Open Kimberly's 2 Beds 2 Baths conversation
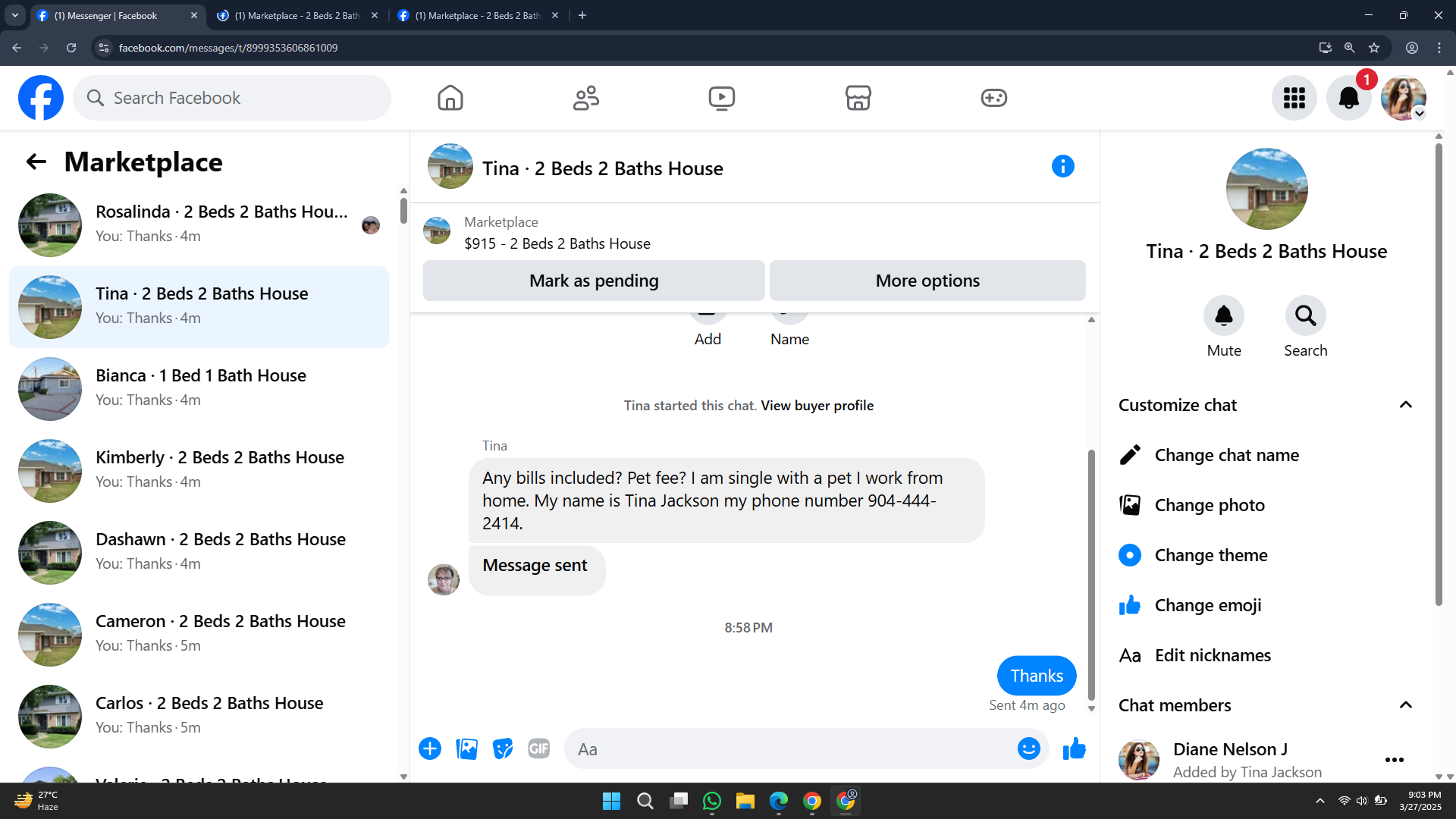 pyautogui.click(x=199, y=471)
